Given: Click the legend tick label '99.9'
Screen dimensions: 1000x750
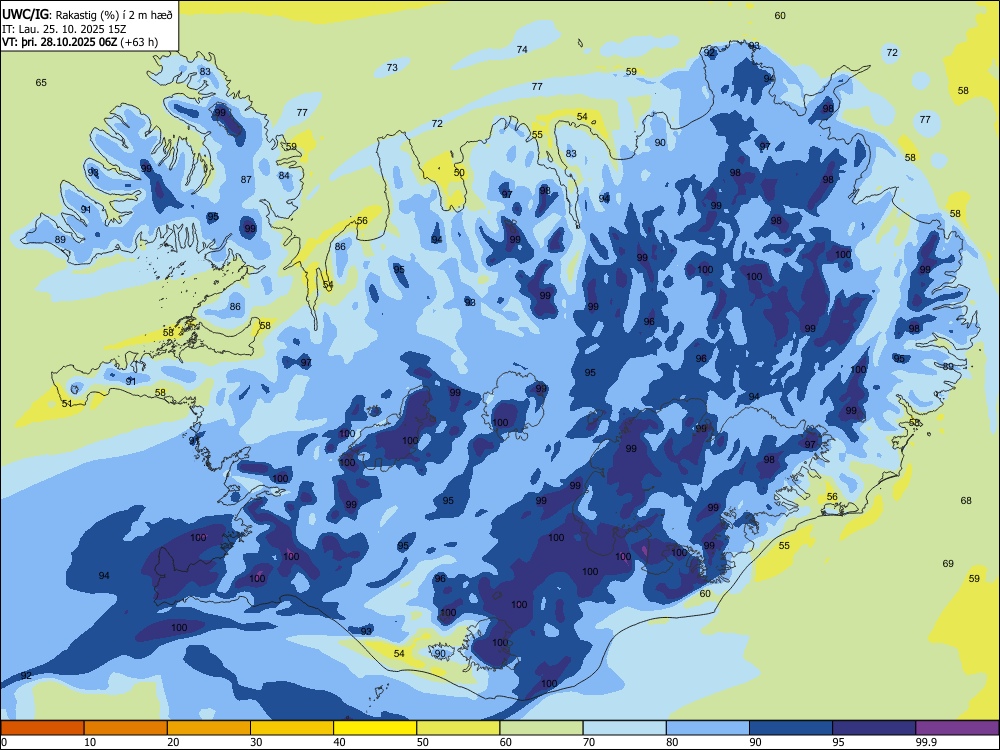Looking at the screenshot, I should (x=926, y=742).
